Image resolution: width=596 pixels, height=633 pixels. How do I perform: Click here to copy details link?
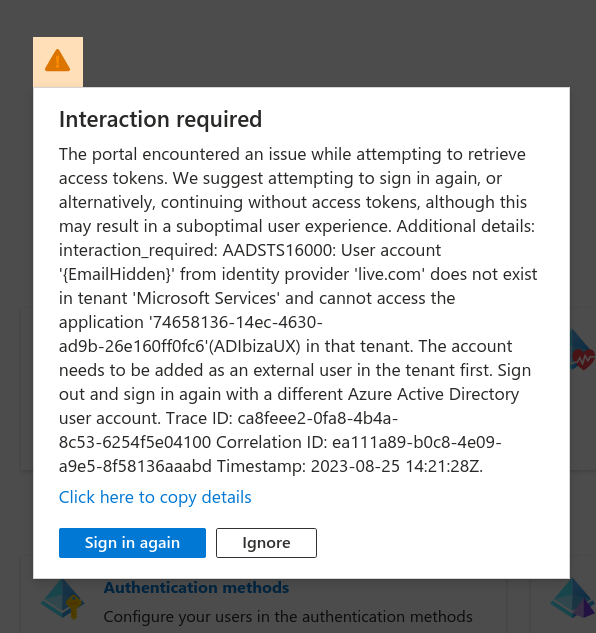click(x=155, y=497)
